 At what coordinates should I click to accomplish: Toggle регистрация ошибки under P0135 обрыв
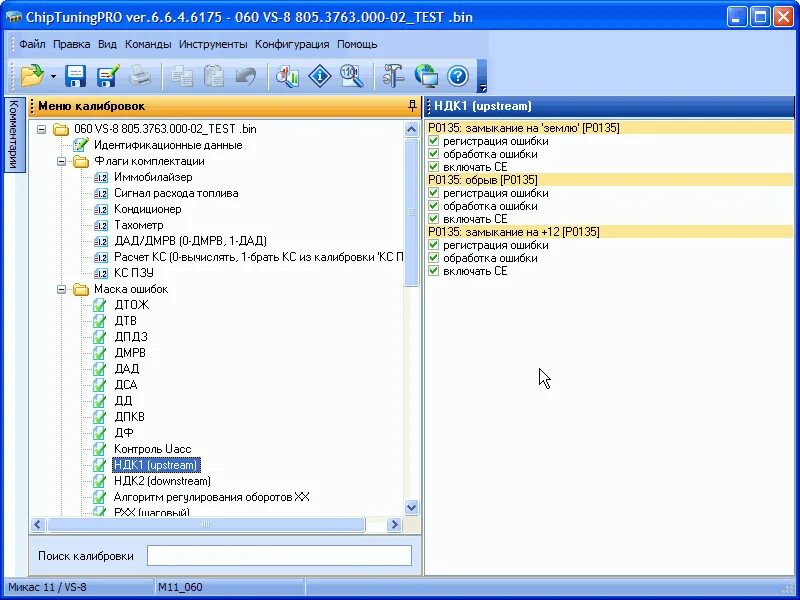(433, 193)
